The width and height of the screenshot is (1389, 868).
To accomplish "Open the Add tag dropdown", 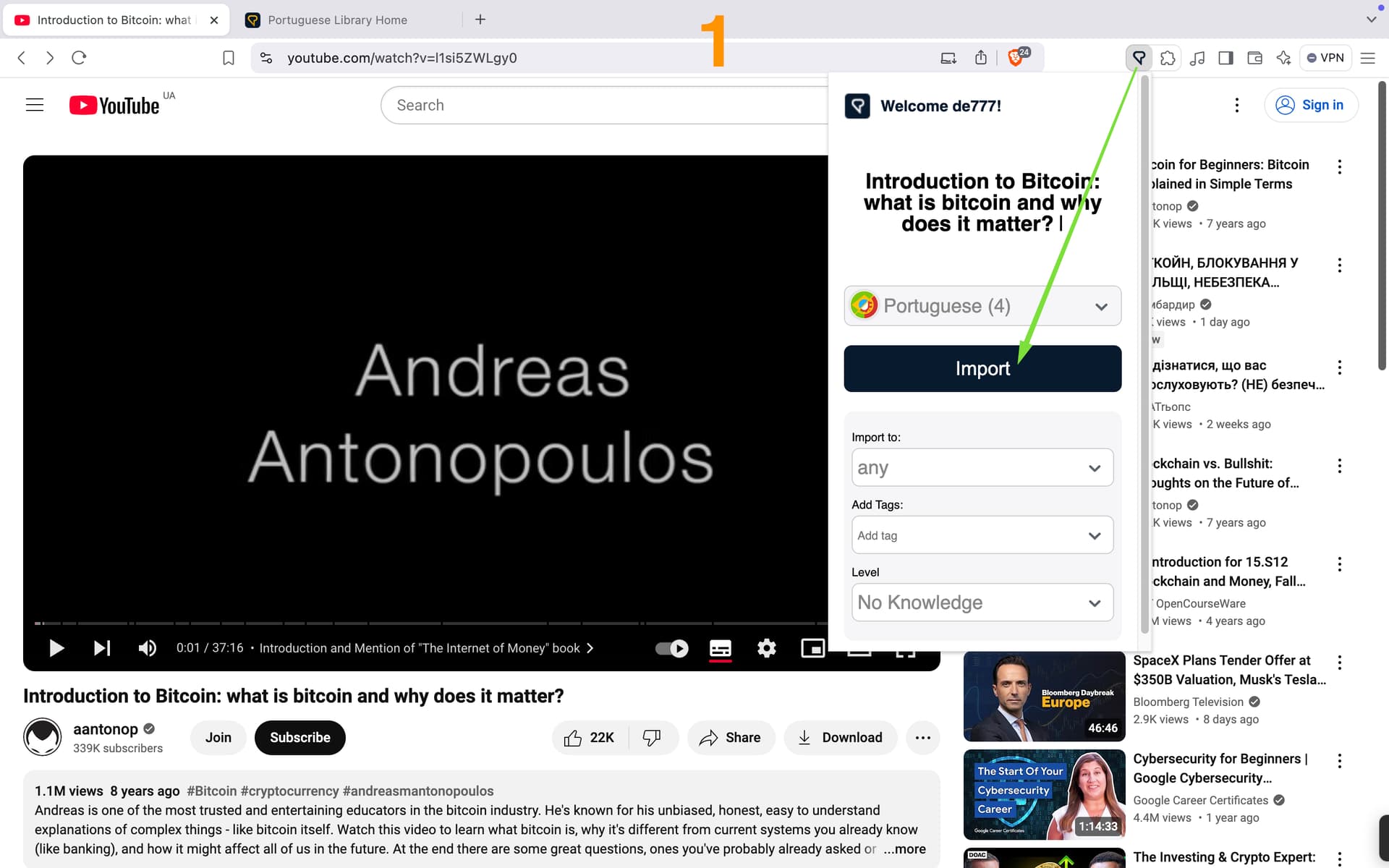I will 982,535.
